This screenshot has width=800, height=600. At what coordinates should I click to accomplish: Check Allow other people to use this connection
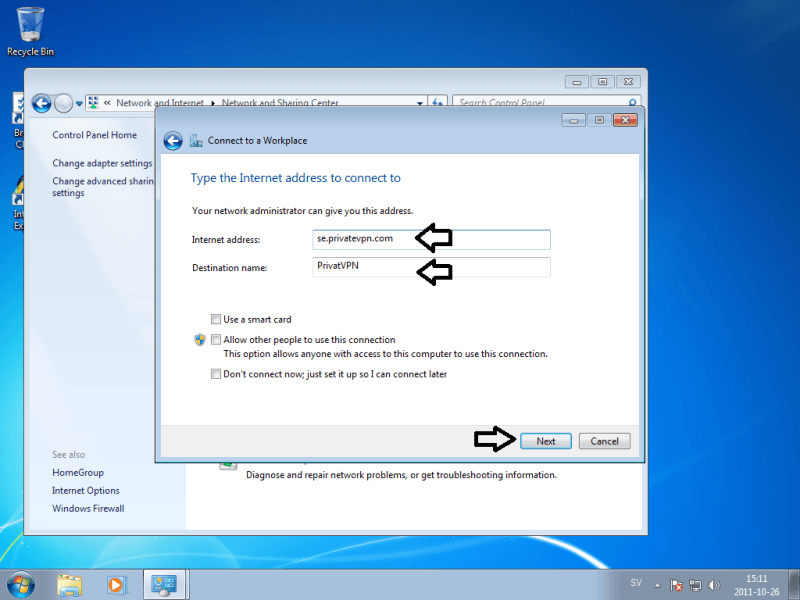click(x=216, y=340)
